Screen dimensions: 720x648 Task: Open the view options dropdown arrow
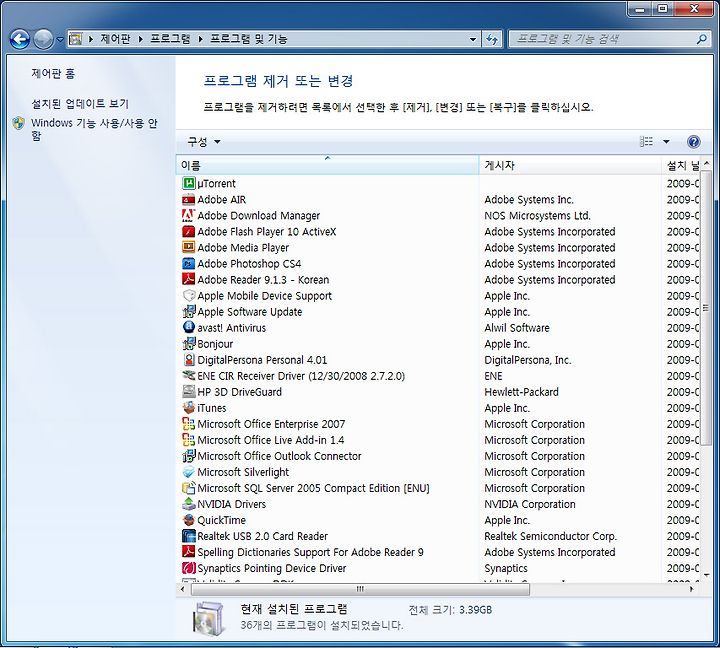point(666,141)
